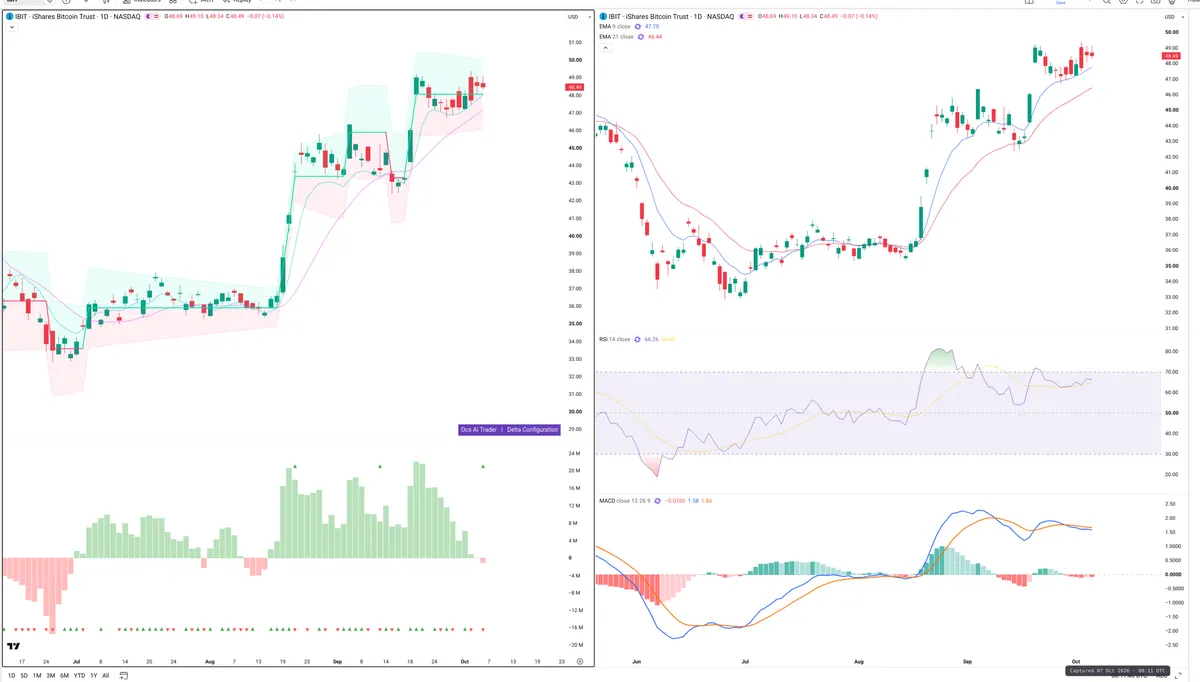Screen dimensions: 1200x682
Task: Select the 5D time range
Action: 24,675
